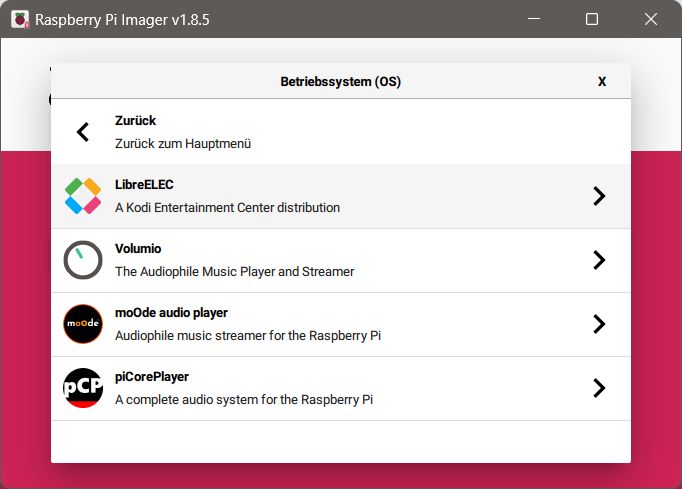Select the piCorePlayer entry title

click(x=152, y=377)
